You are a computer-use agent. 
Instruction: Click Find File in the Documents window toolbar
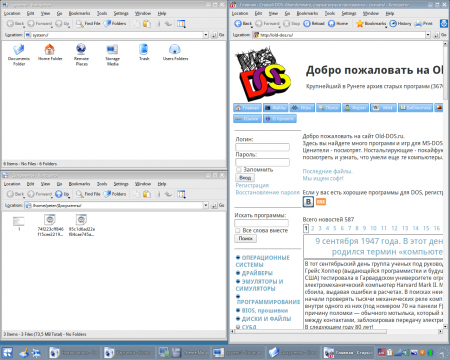(x=88, y=194)
